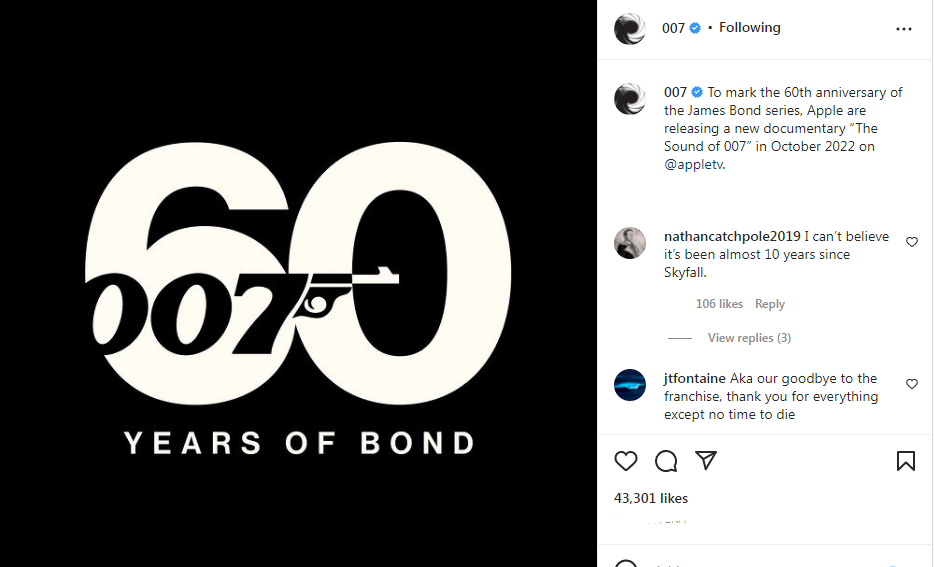
Task: Click the Following button
Action: pyautogui.click(x=749, y=28)
